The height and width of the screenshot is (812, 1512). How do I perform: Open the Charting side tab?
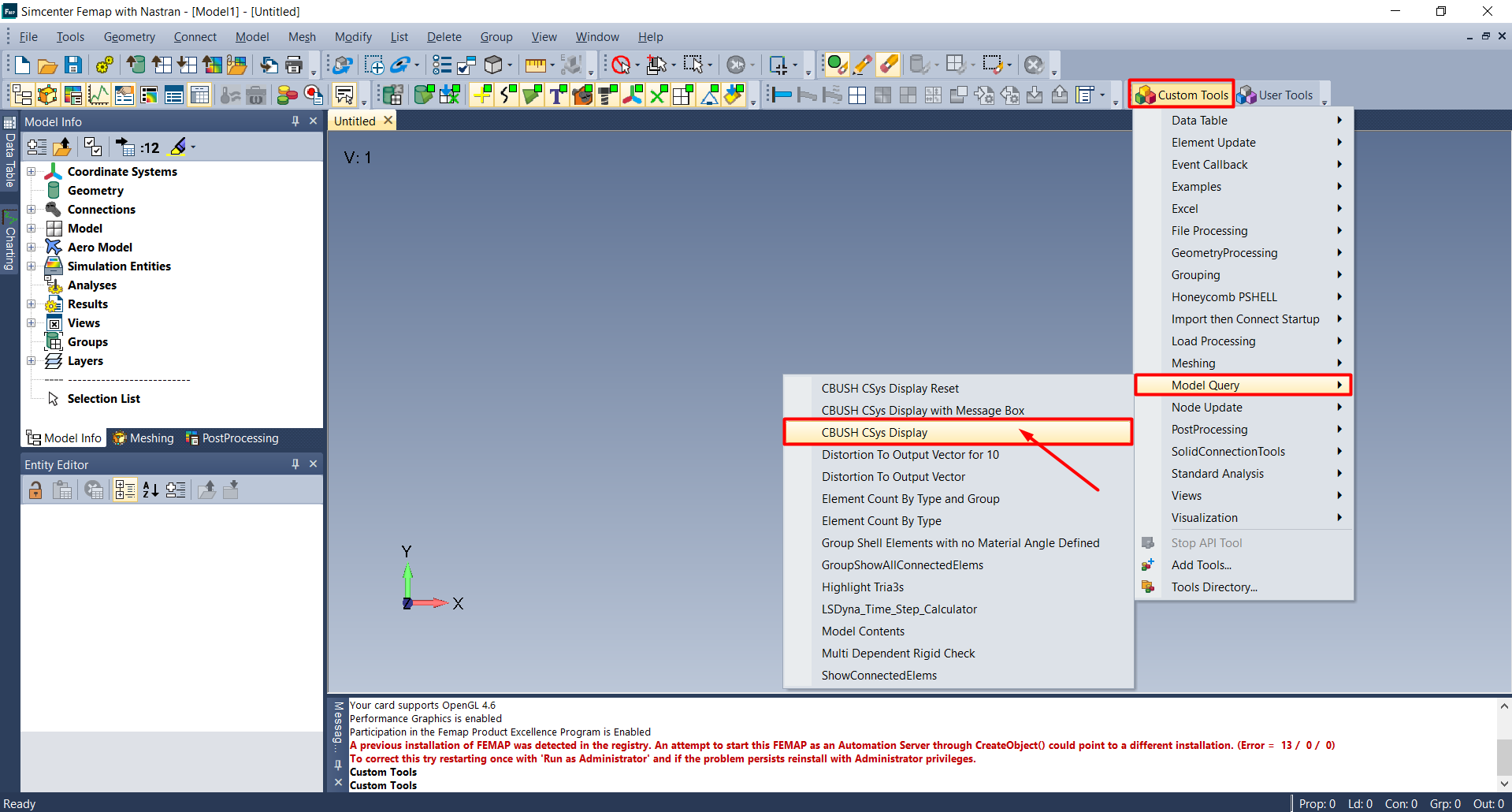click(9, 240)
